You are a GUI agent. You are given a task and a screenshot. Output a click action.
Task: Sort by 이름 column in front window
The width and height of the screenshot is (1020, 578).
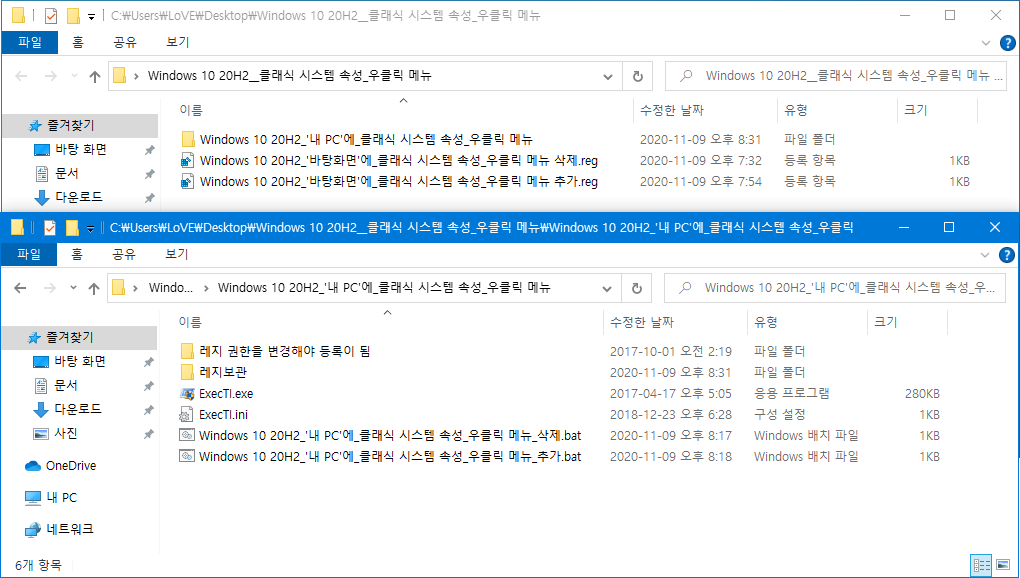(x=190, y=322)
